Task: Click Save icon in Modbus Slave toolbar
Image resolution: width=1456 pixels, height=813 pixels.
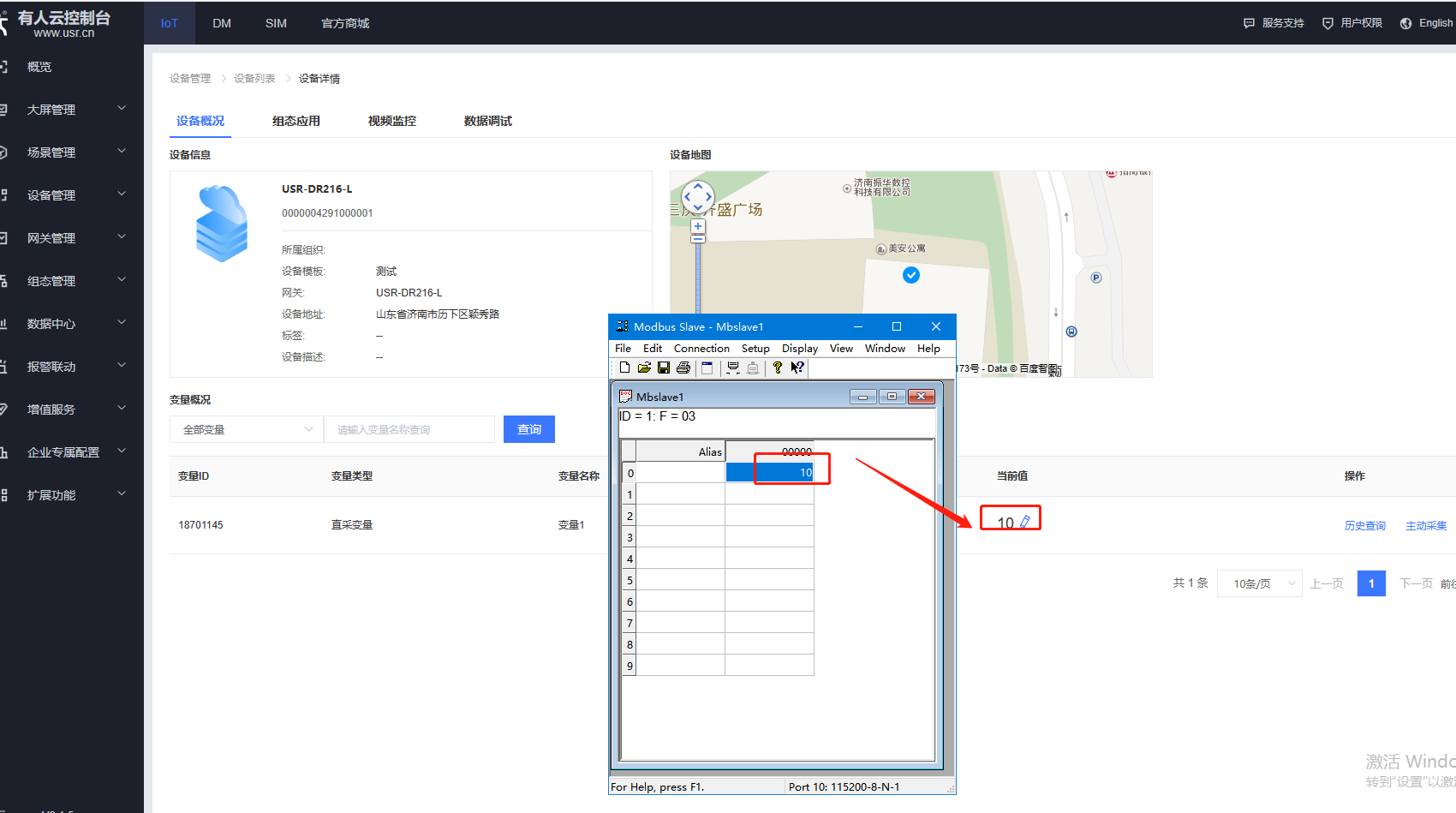Action: (664, 368)
